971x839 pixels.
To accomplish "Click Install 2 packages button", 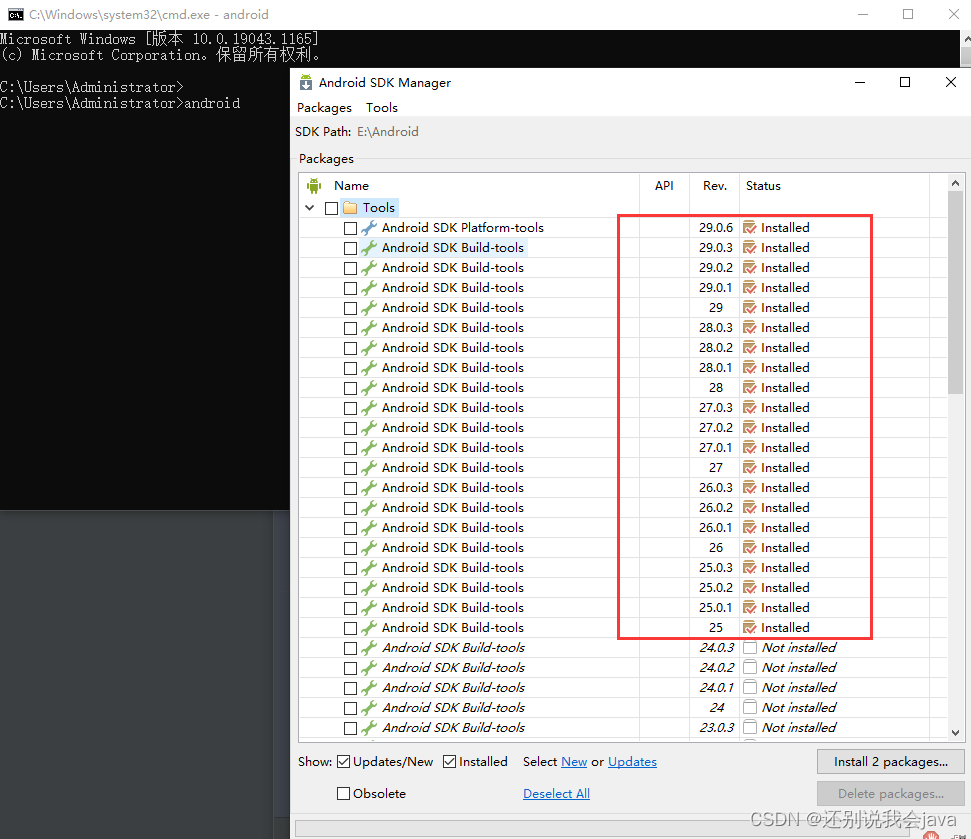I will tap(890, 762).
